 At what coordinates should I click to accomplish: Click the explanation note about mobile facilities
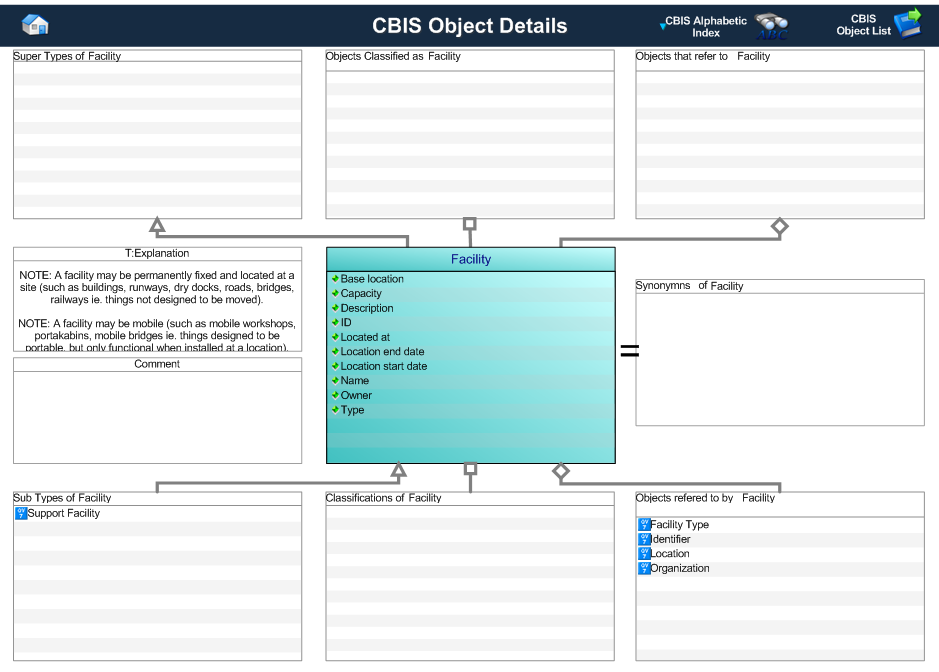click(157, 335)
